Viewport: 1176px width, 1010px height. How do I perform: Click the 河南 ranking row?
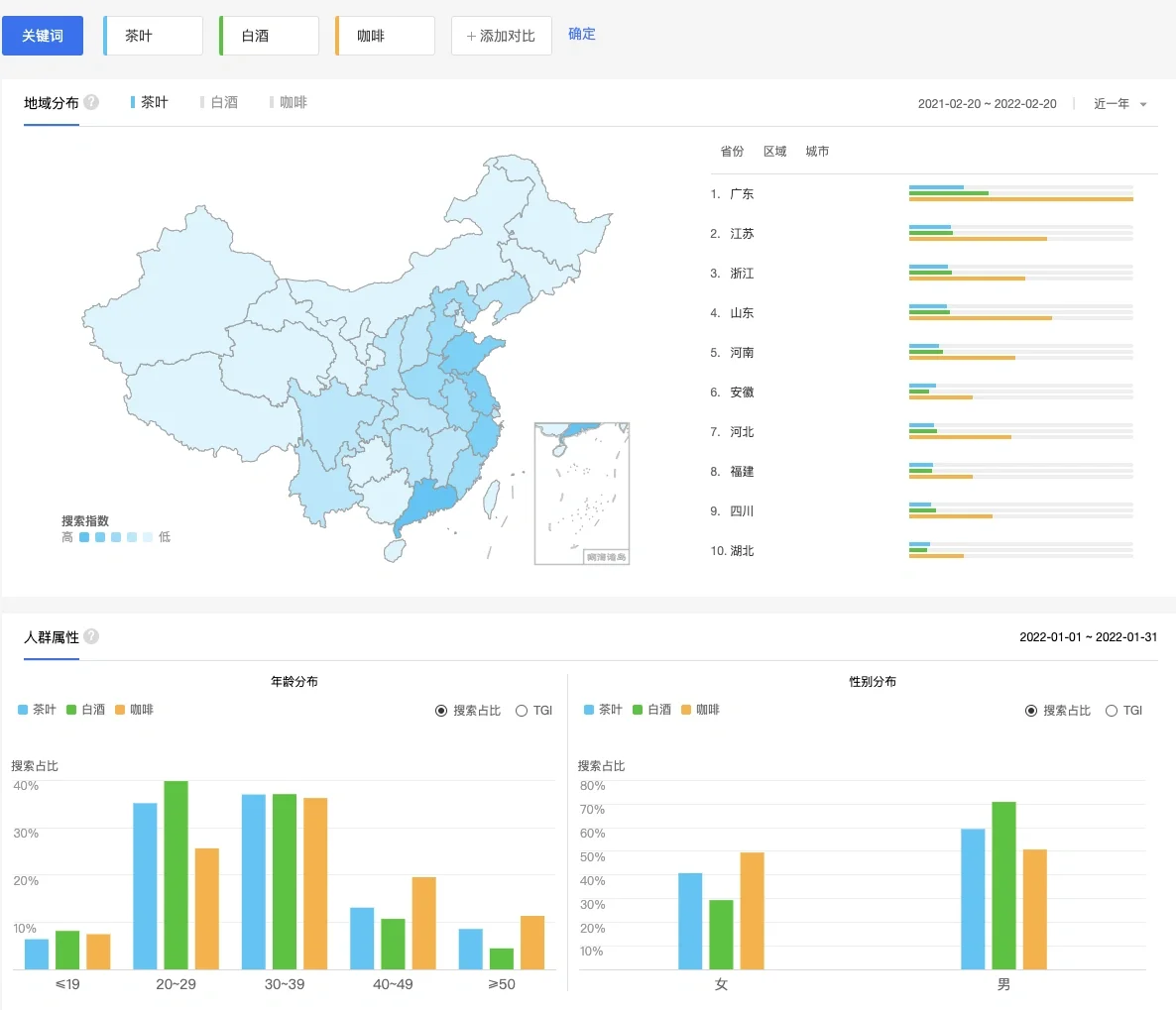pos(922,353)
